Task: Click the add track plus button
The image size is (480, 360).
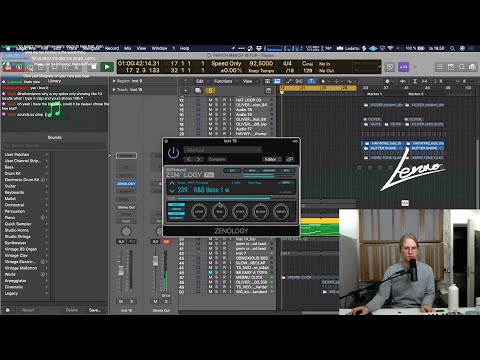Action: pyautogui.click(x=186, y=90)
